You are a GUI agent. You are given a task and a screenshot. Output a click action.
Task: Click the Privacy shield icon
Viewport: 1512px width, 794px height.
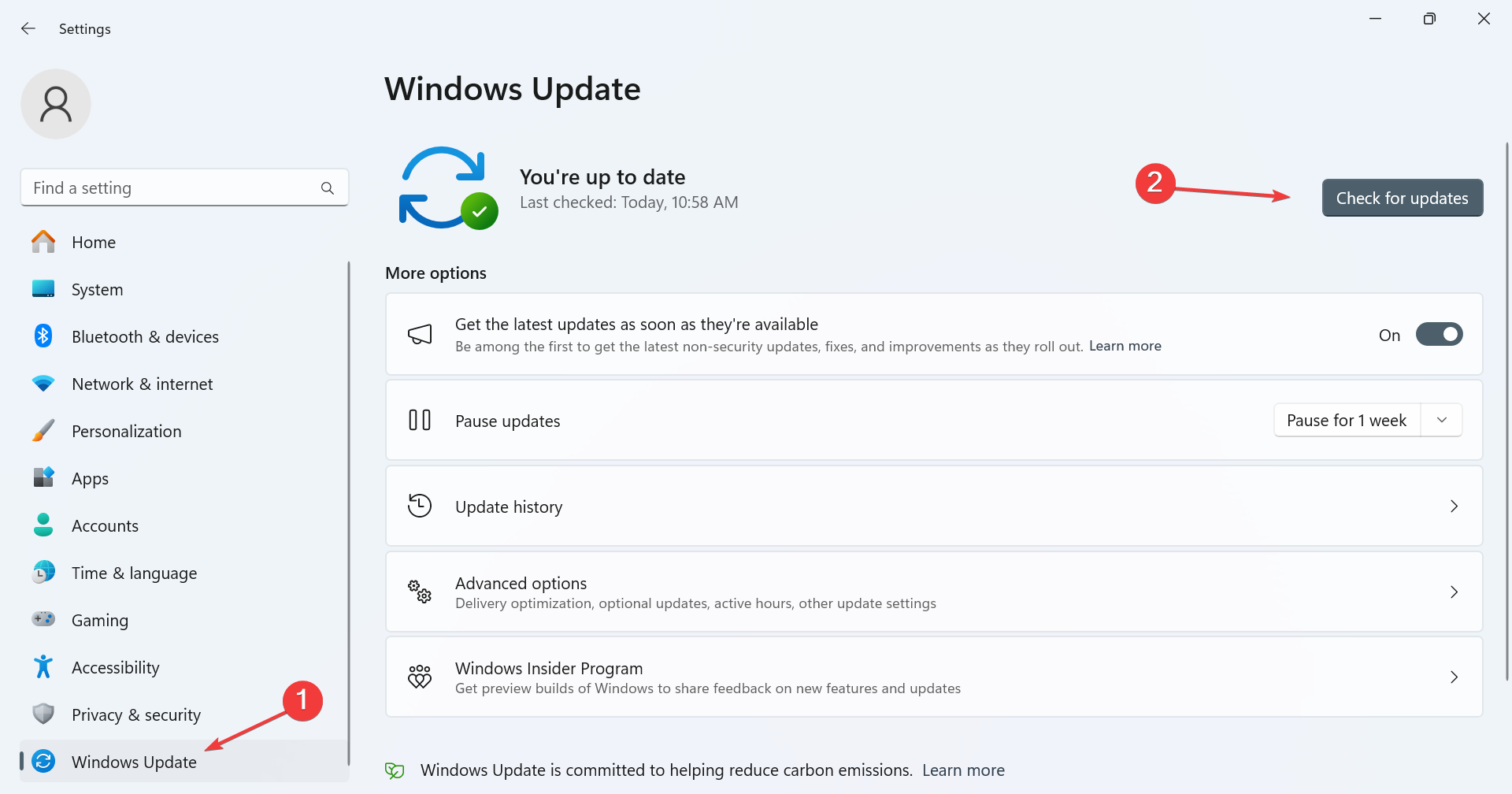pos(43,714)
